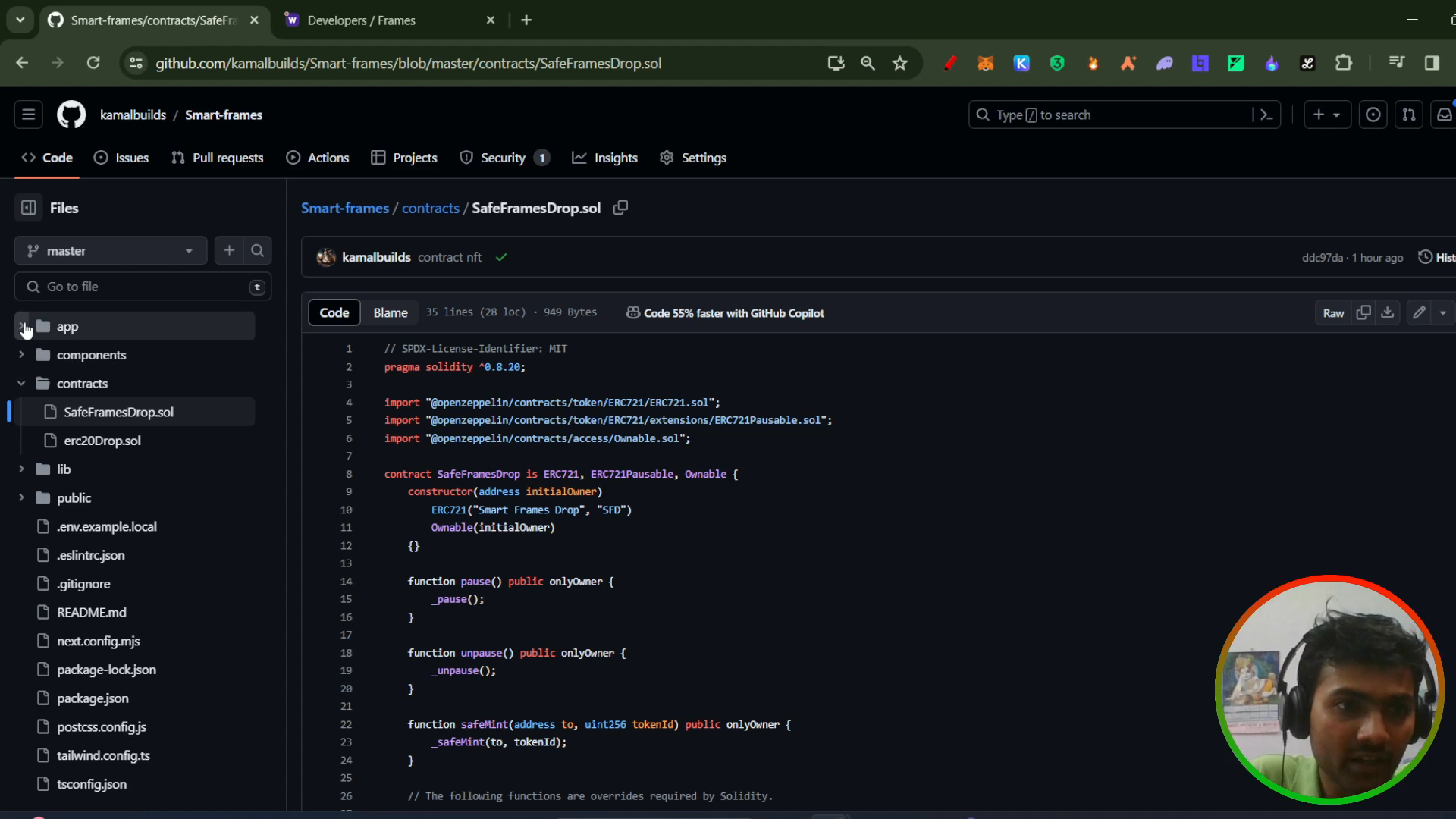This screenshot has height=819, width=1456.
Task: Switch to the Blame view
Action: point(391,313)
